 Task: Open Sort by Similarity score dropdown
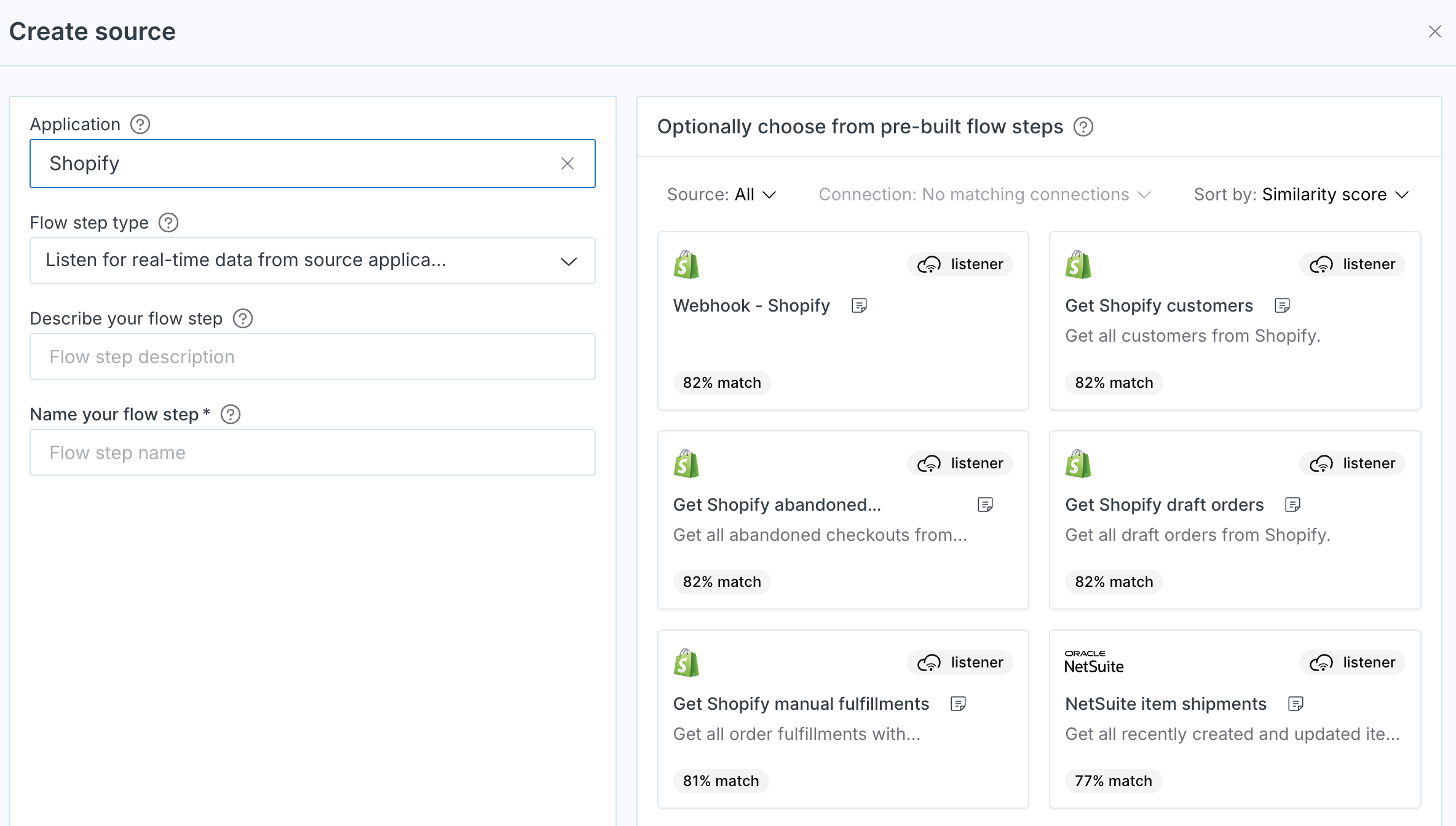click(x=1301, y=194)
